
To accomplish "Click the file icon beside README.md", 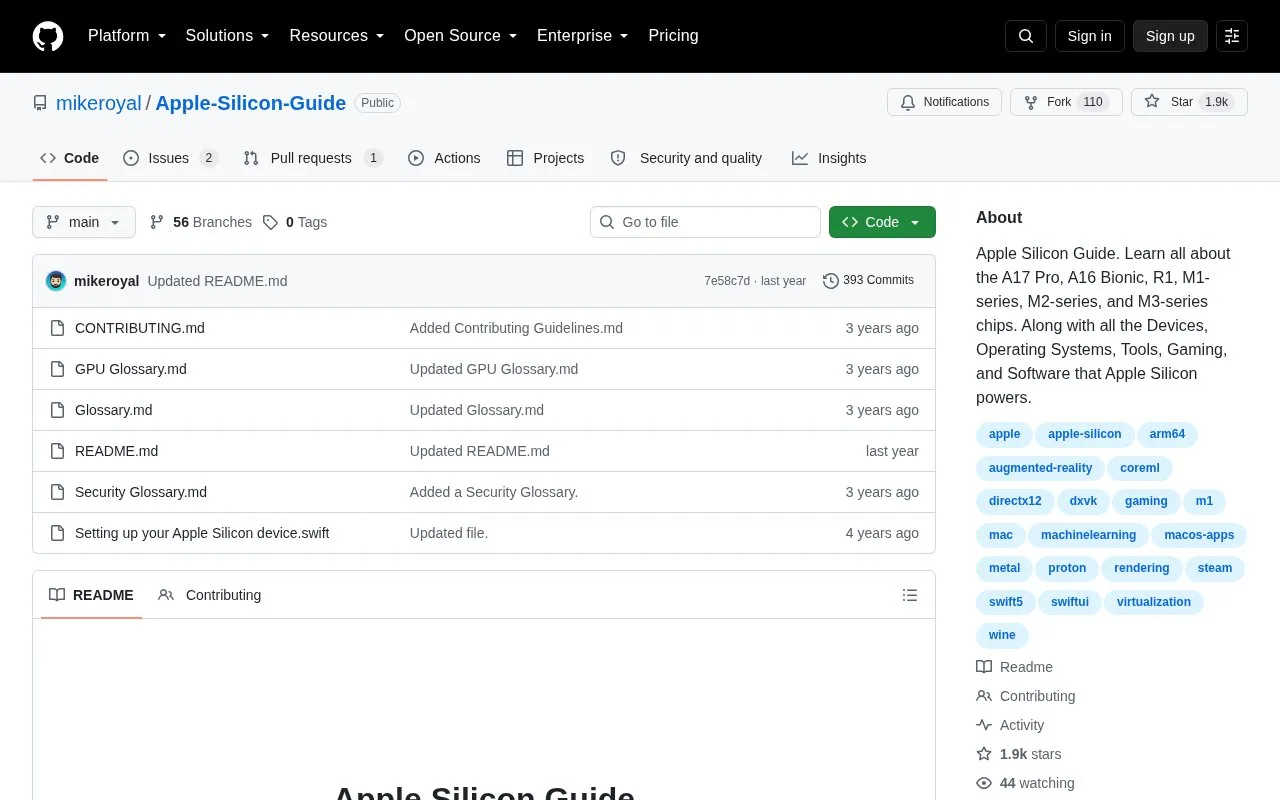I will 58,451.
